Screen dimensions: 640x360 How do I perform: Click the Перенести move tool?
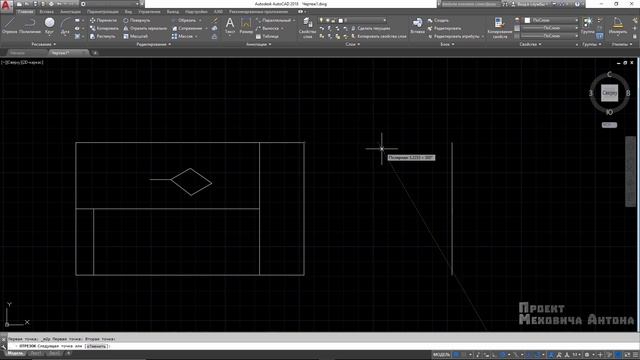pyautogui.click(x=103, y=20)
